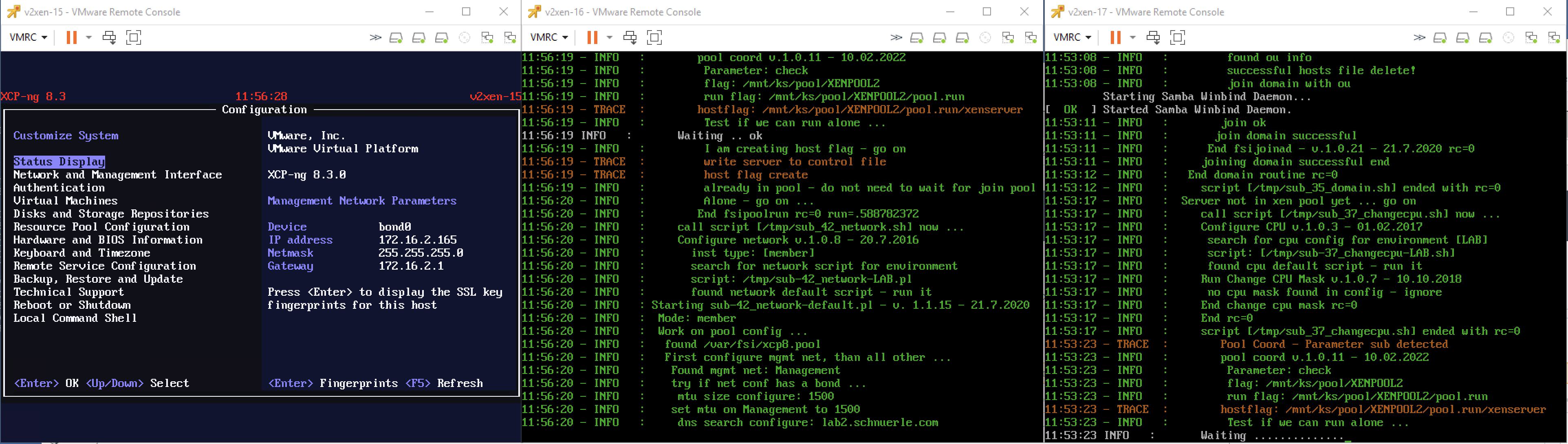Viewport: 1568px width, 444px height.
Task: Click VMware app icon in v2xen-17 title bar
Action: tap(1058, 11)
